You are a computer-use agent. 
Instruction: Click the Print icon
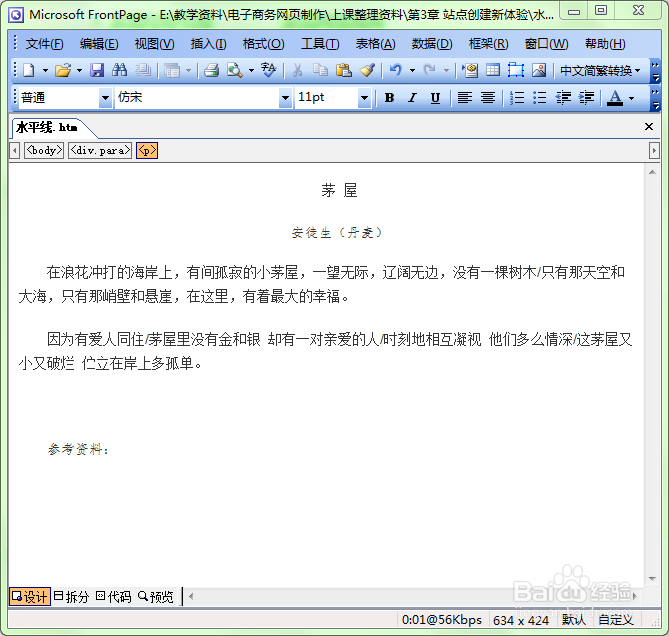212,70
